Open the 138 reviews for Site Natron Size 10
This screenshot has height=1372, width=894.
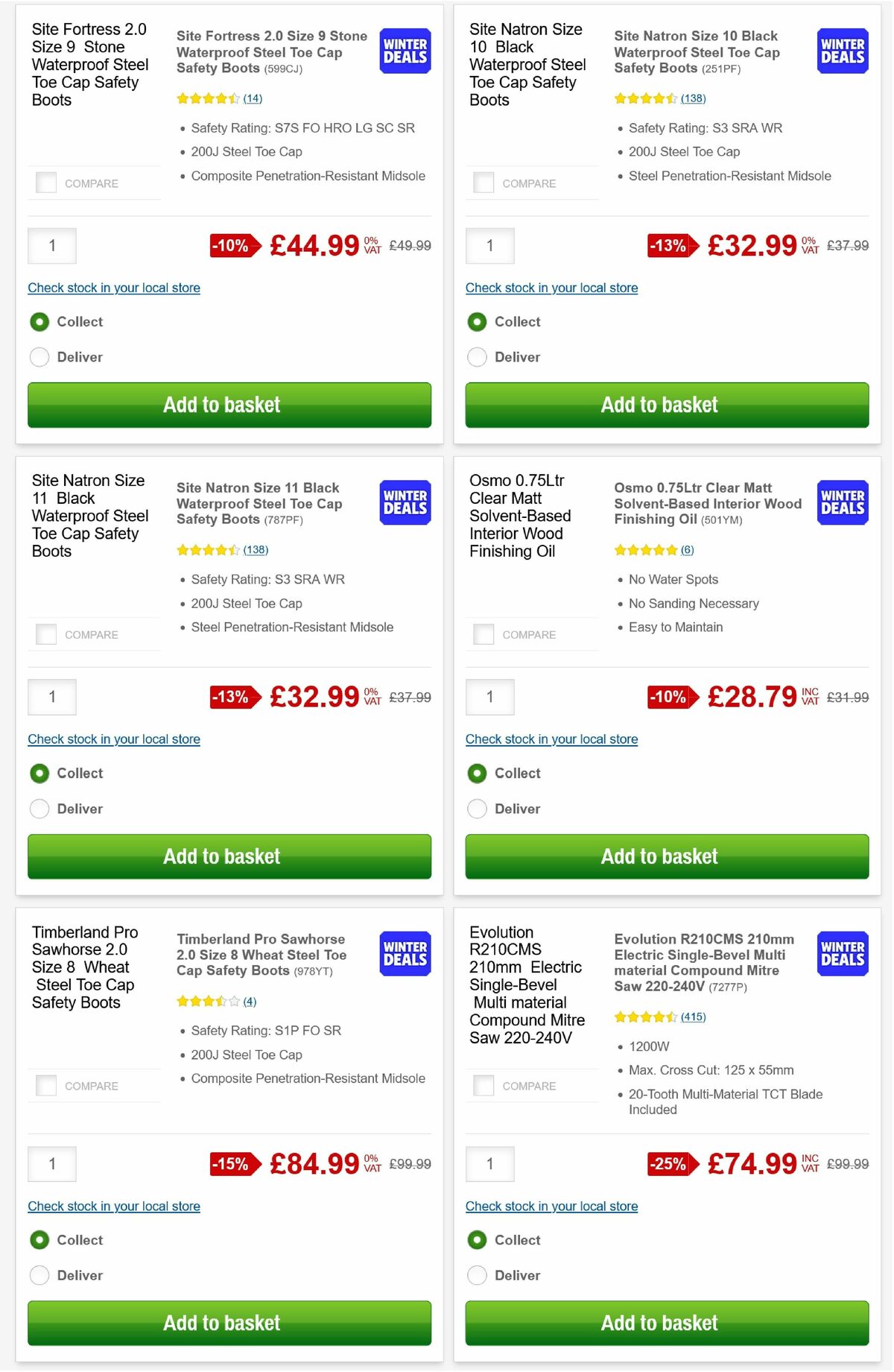pos(693,98)
